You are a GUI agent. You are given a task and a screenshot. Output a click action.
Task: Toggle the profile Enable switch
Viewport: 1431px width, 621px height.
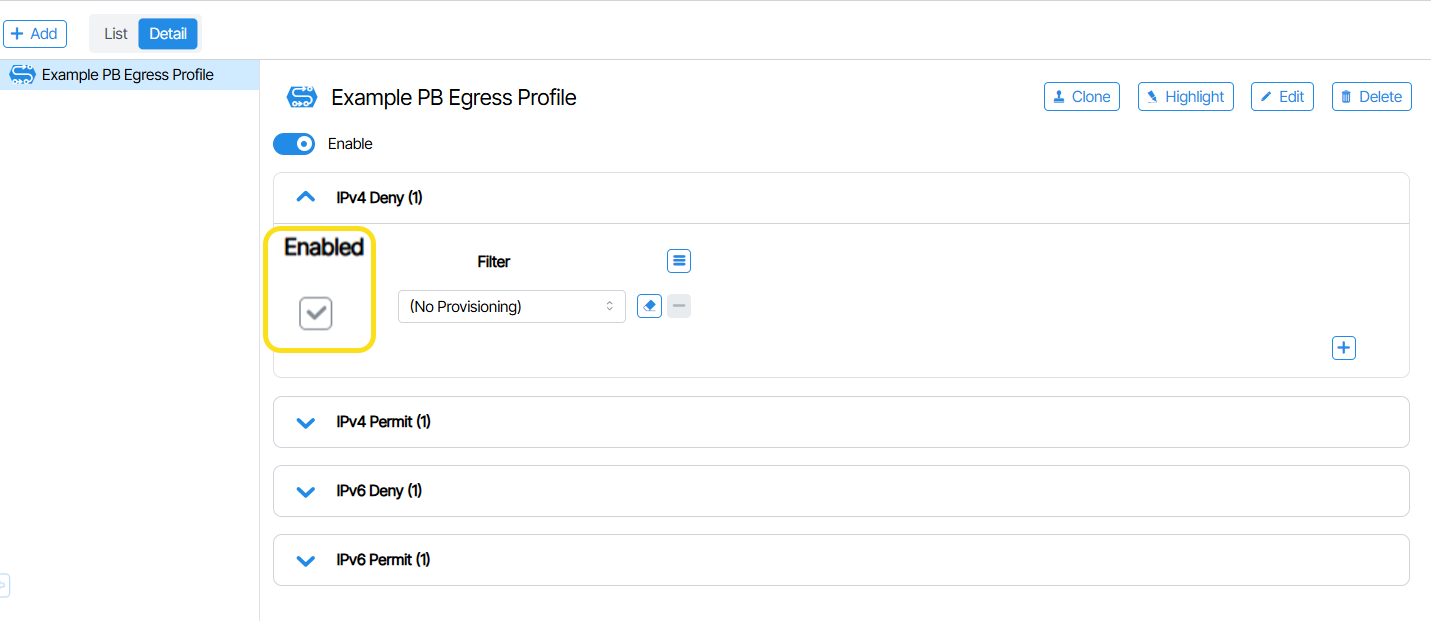click(294, 144)
